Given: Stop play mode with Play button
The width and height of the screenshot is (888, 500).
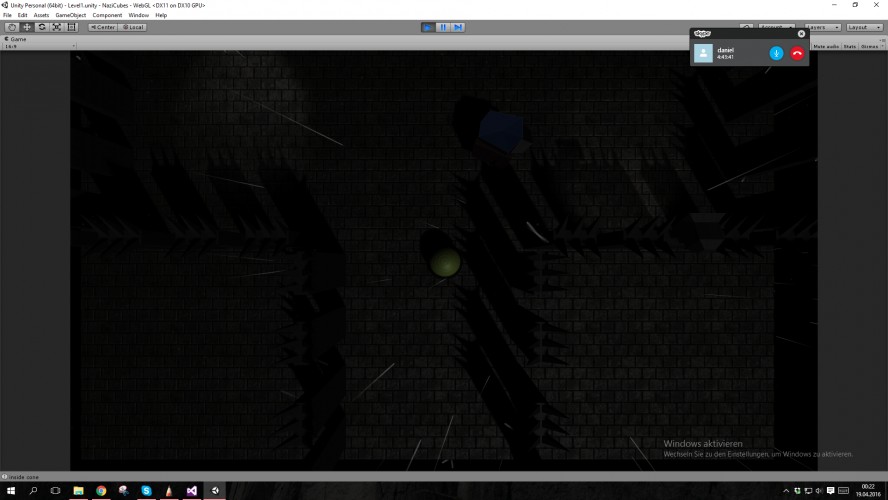Looking at the screenshot, I should (x=428, y=27).
